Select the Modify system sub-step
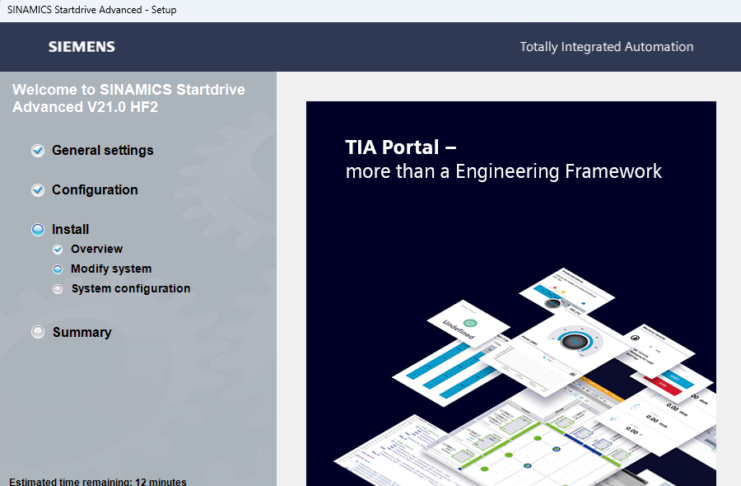 [111, 269]
